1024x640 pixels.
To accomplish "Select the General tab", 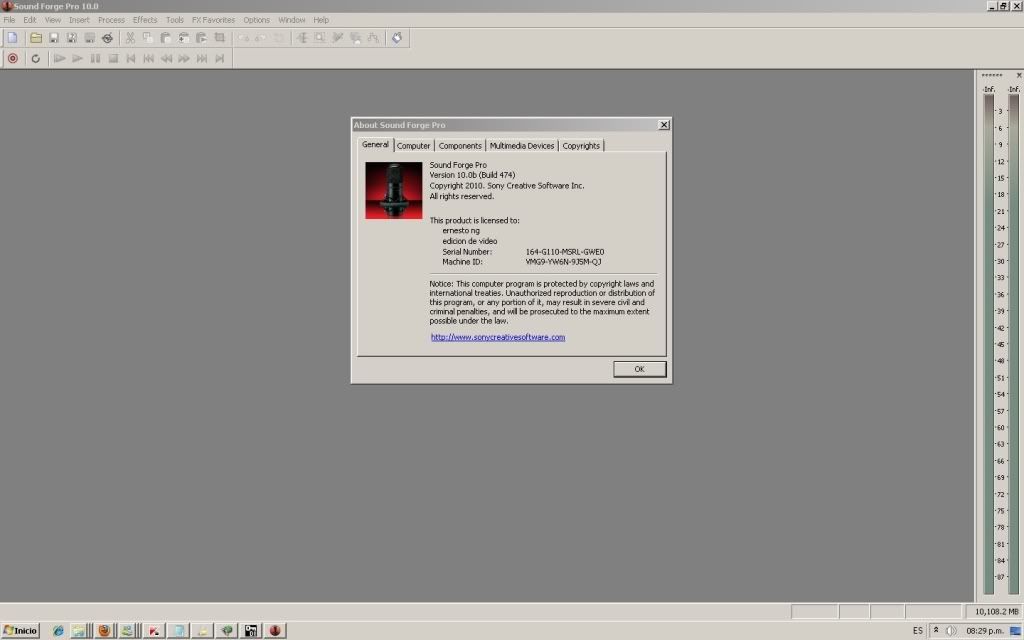I will click(x=376, y=144).
